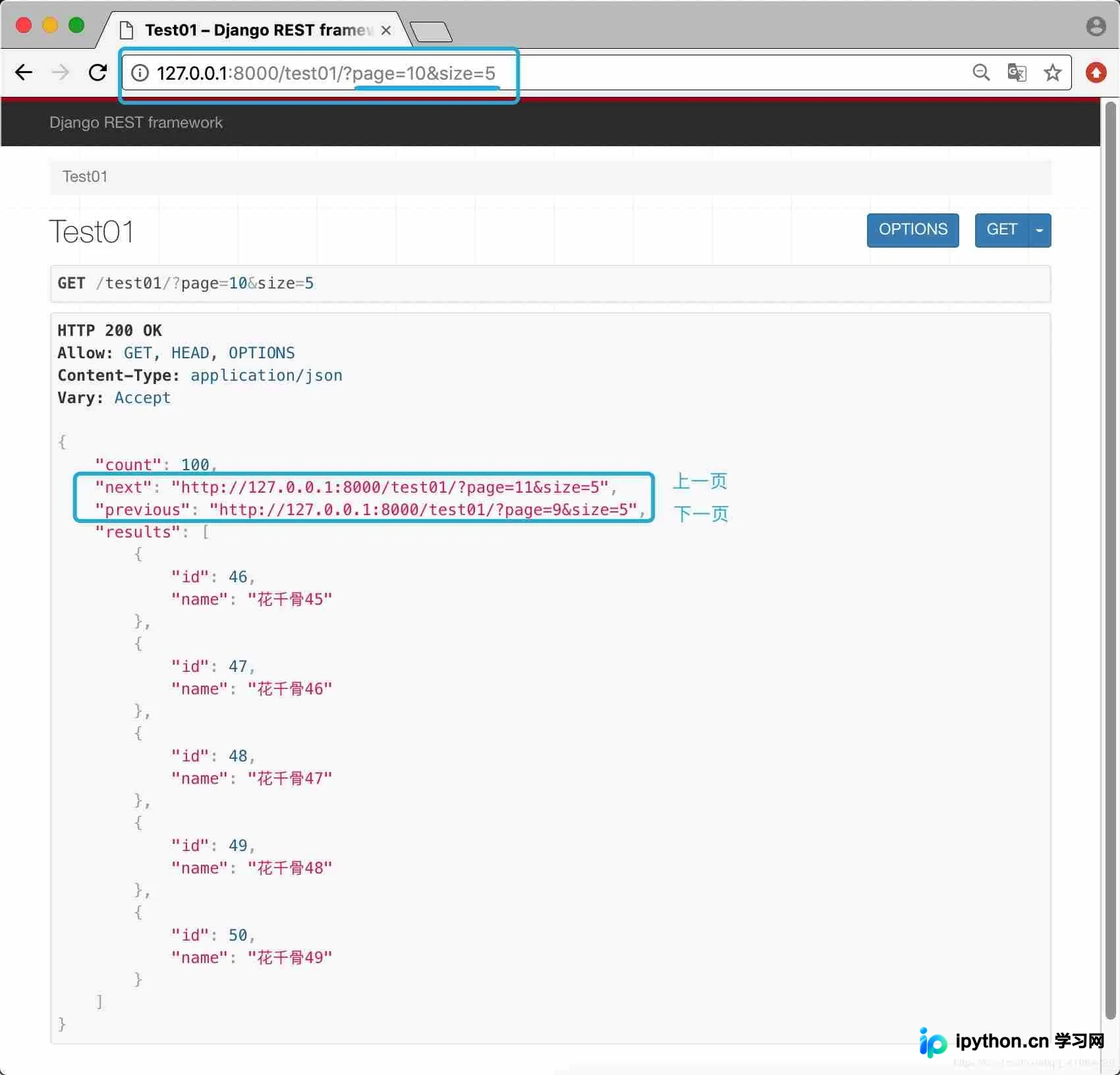Click the red update arrow icon
The image size is (1120, 1075).
[1096, 72]
